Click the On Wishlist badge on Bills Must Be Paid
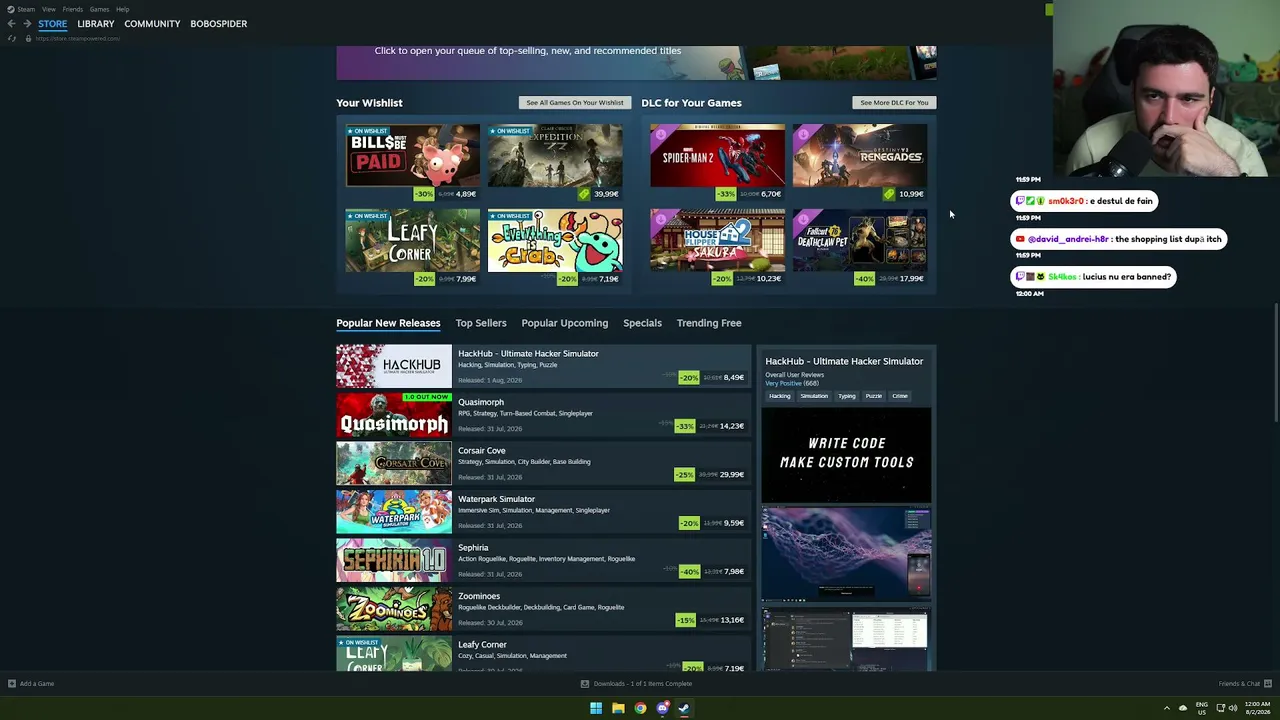 (x=367, y=131)
